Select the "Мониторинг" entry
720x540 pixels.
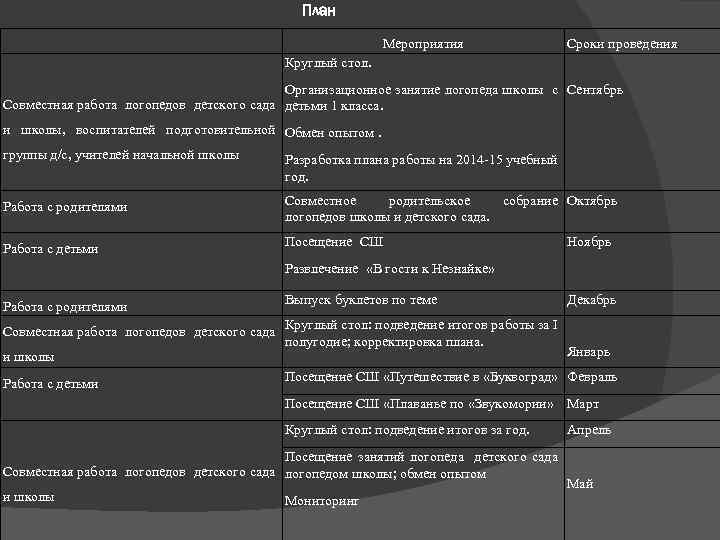tap(321, 501)
